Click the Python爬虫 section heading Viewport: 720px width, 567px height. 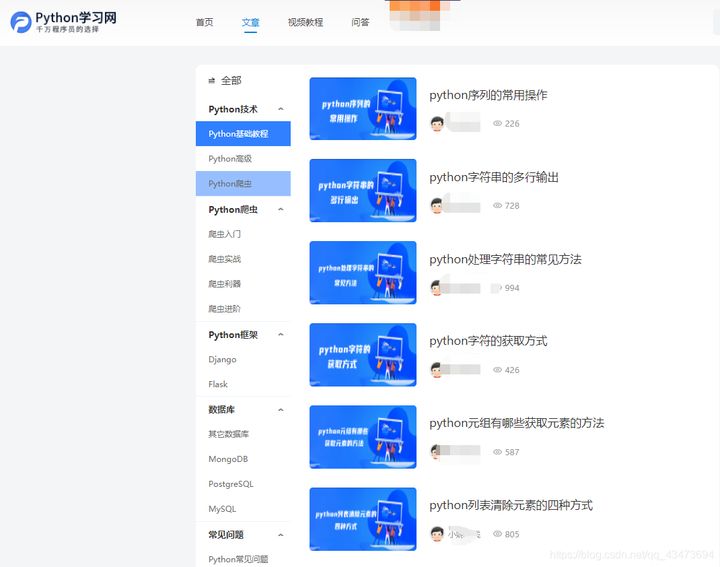click(x=233, y=210)
